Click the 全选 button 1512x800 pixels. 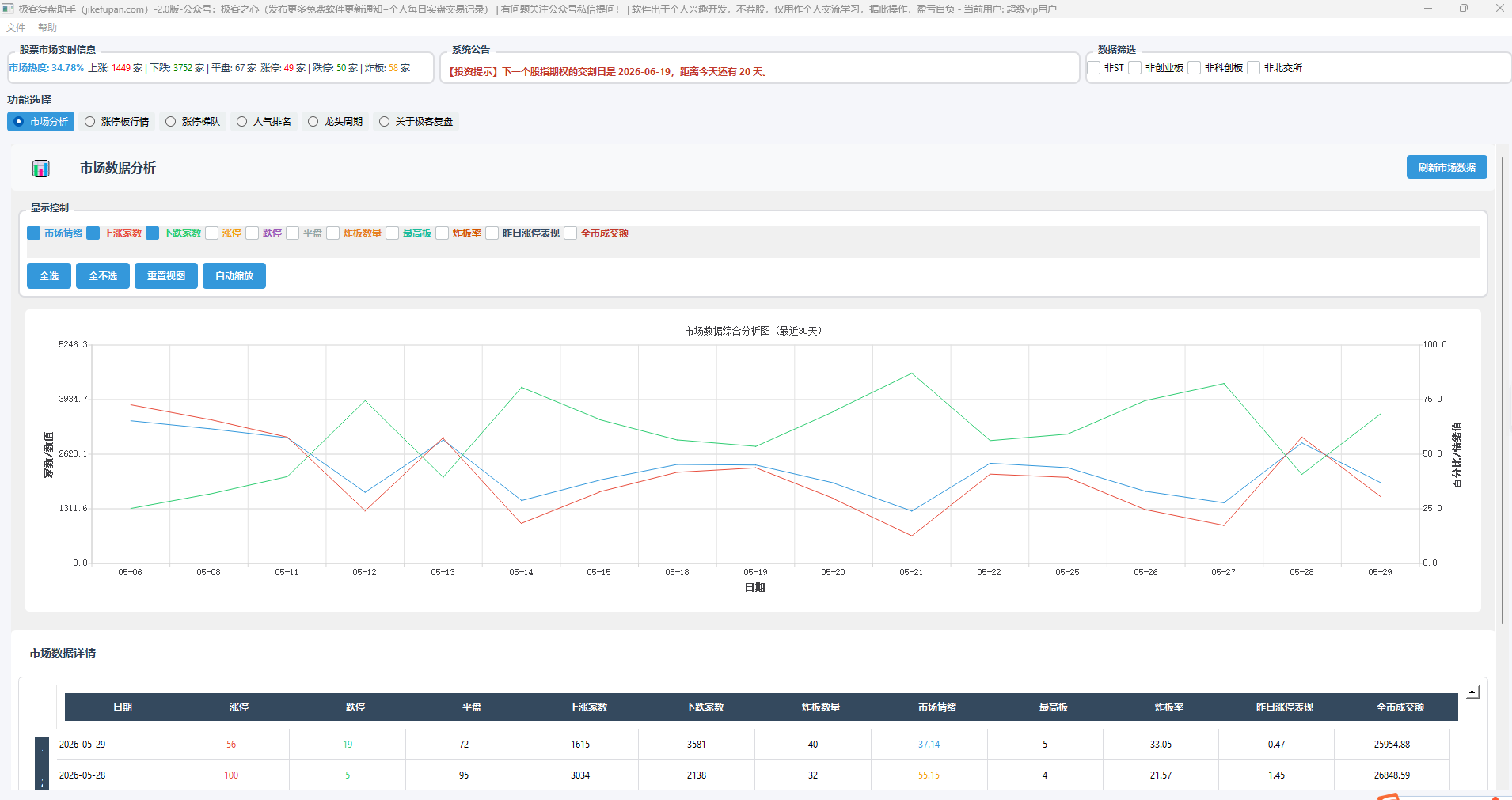(x=49, y=276)
